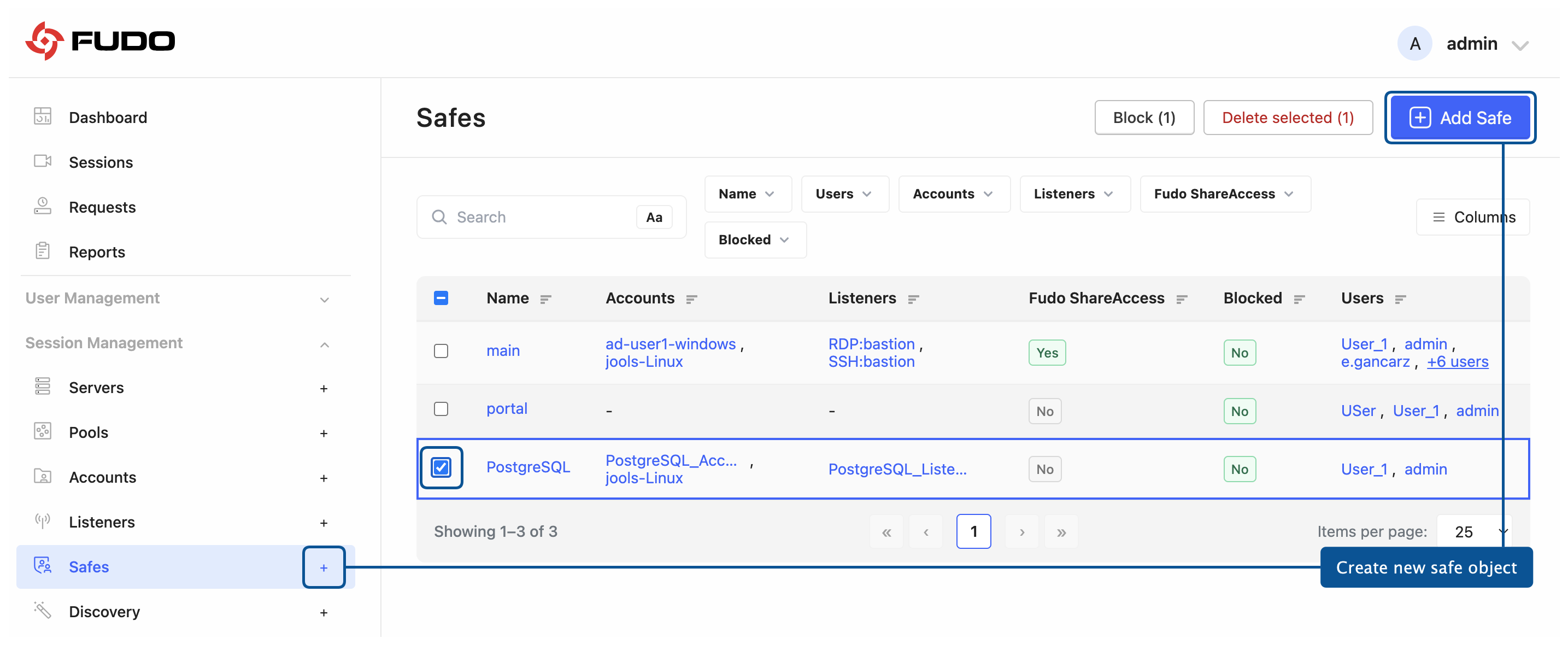
Task: Click the Servers icon in sidebar
Action: (42, 387)
